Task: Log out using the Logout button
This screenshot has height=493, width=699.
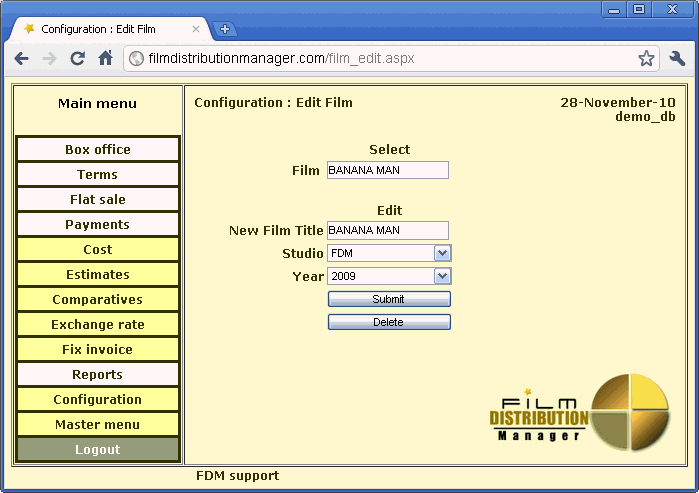Action: pos(98,450)
